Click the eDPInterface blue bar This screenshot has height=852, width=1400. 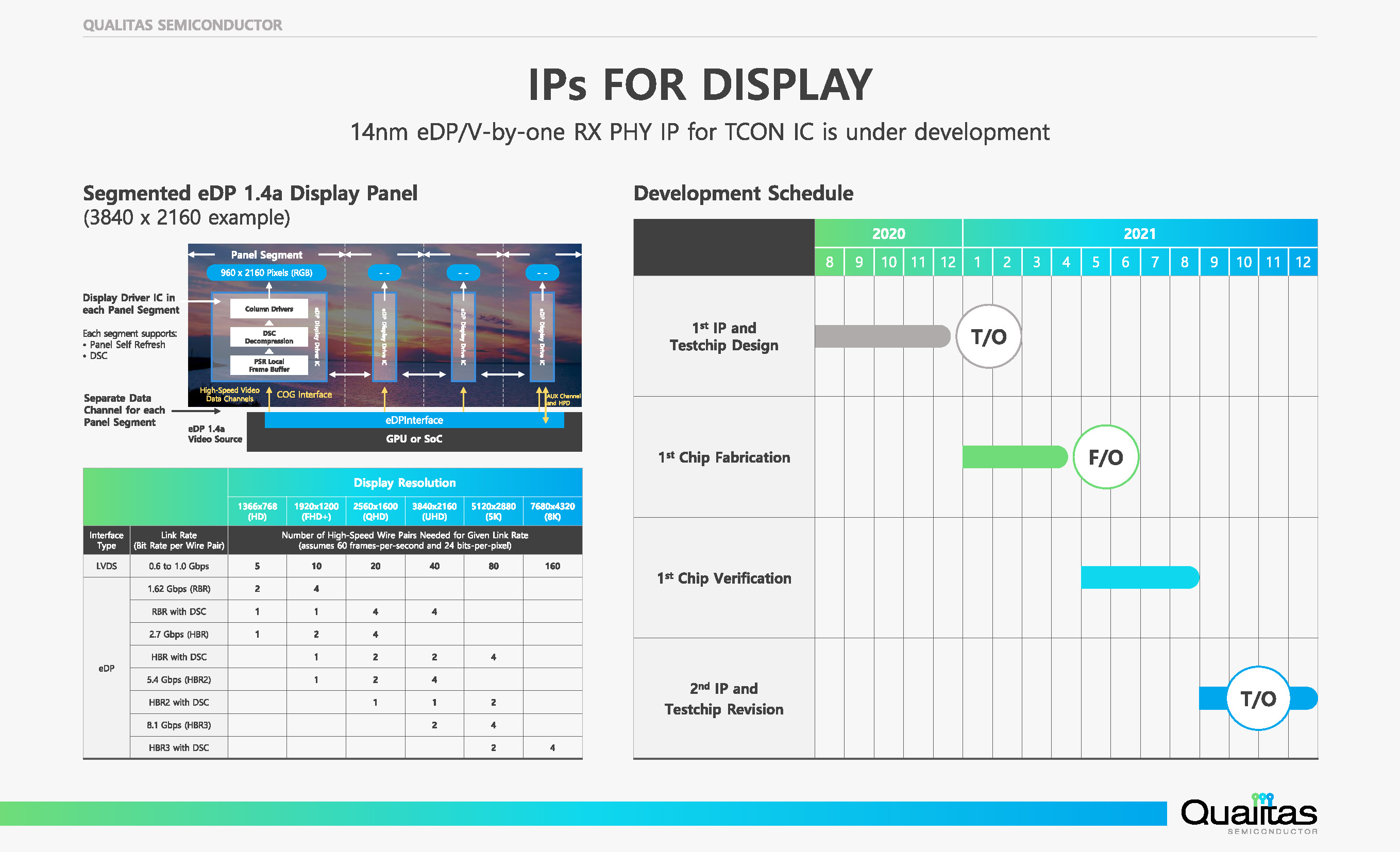[x=414, y=420]
